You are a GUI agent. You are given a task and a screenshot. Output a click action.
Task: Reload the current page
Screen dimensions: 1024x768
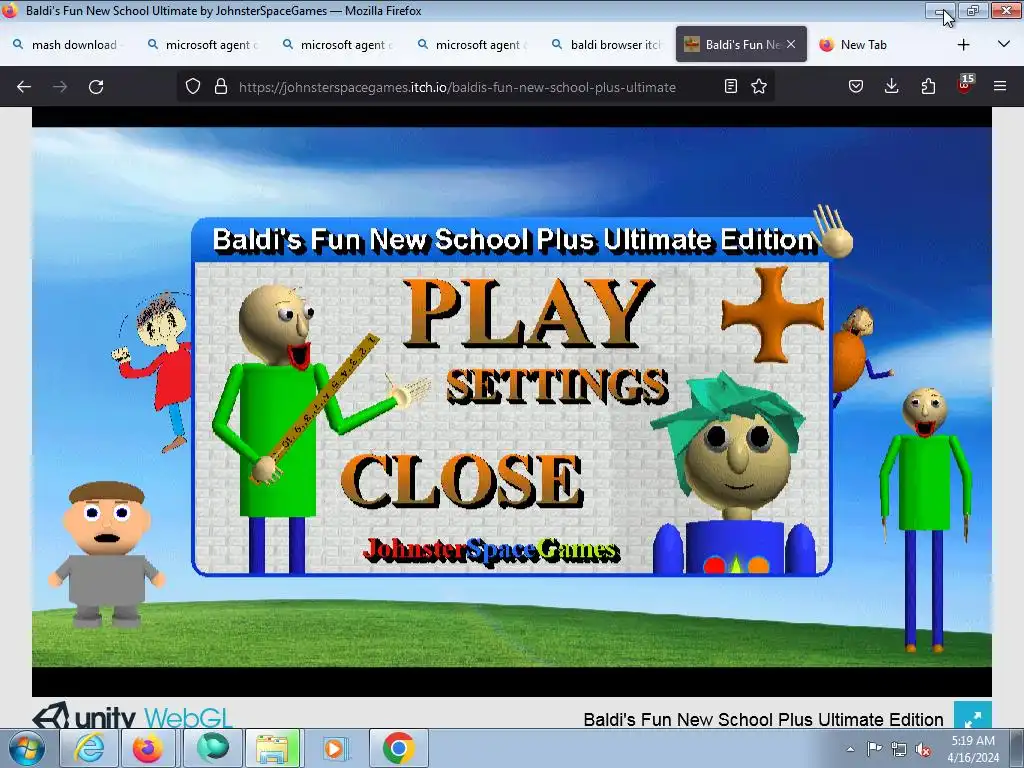[96, 87]
